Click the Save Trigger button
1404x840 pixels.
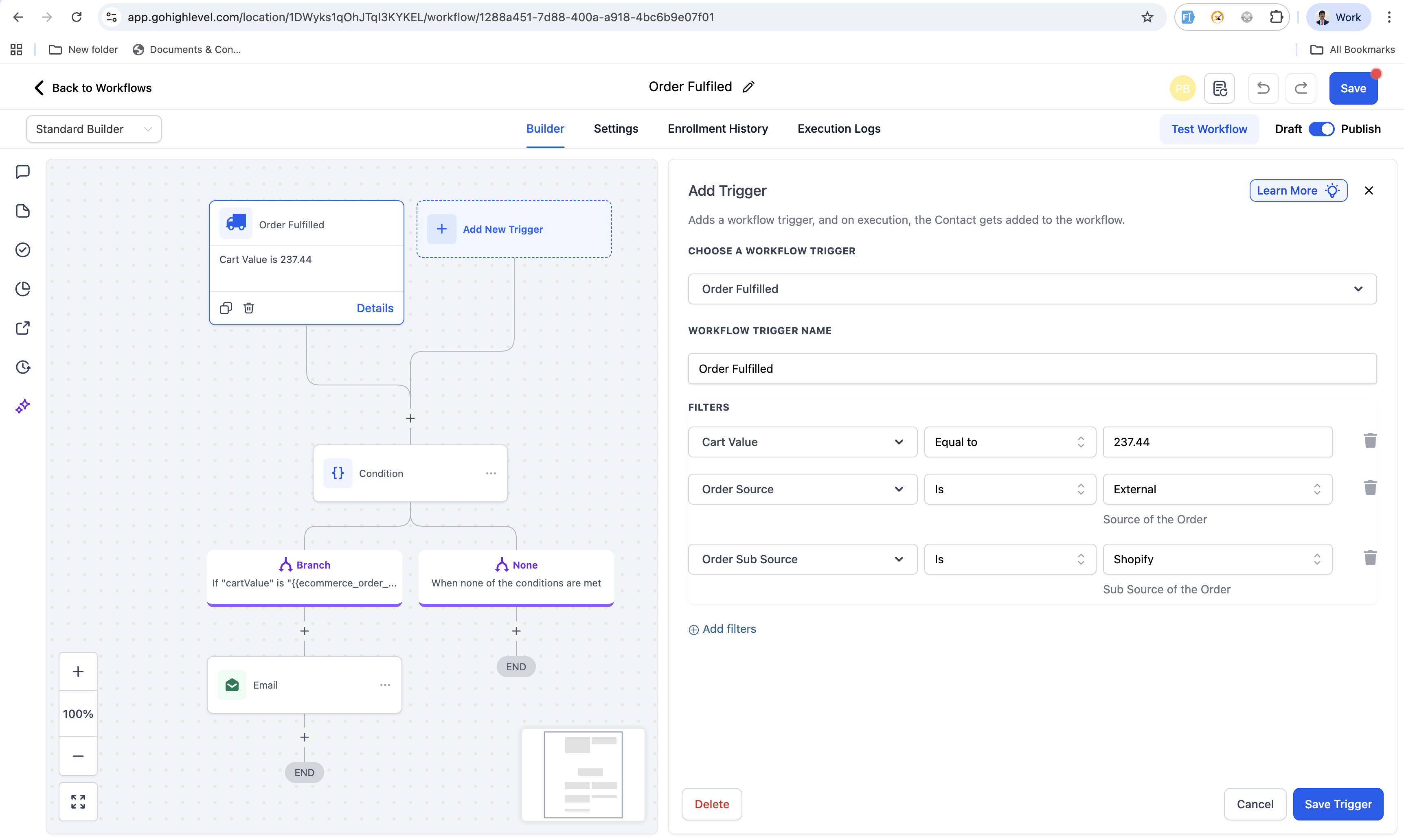coord(1337,804)
